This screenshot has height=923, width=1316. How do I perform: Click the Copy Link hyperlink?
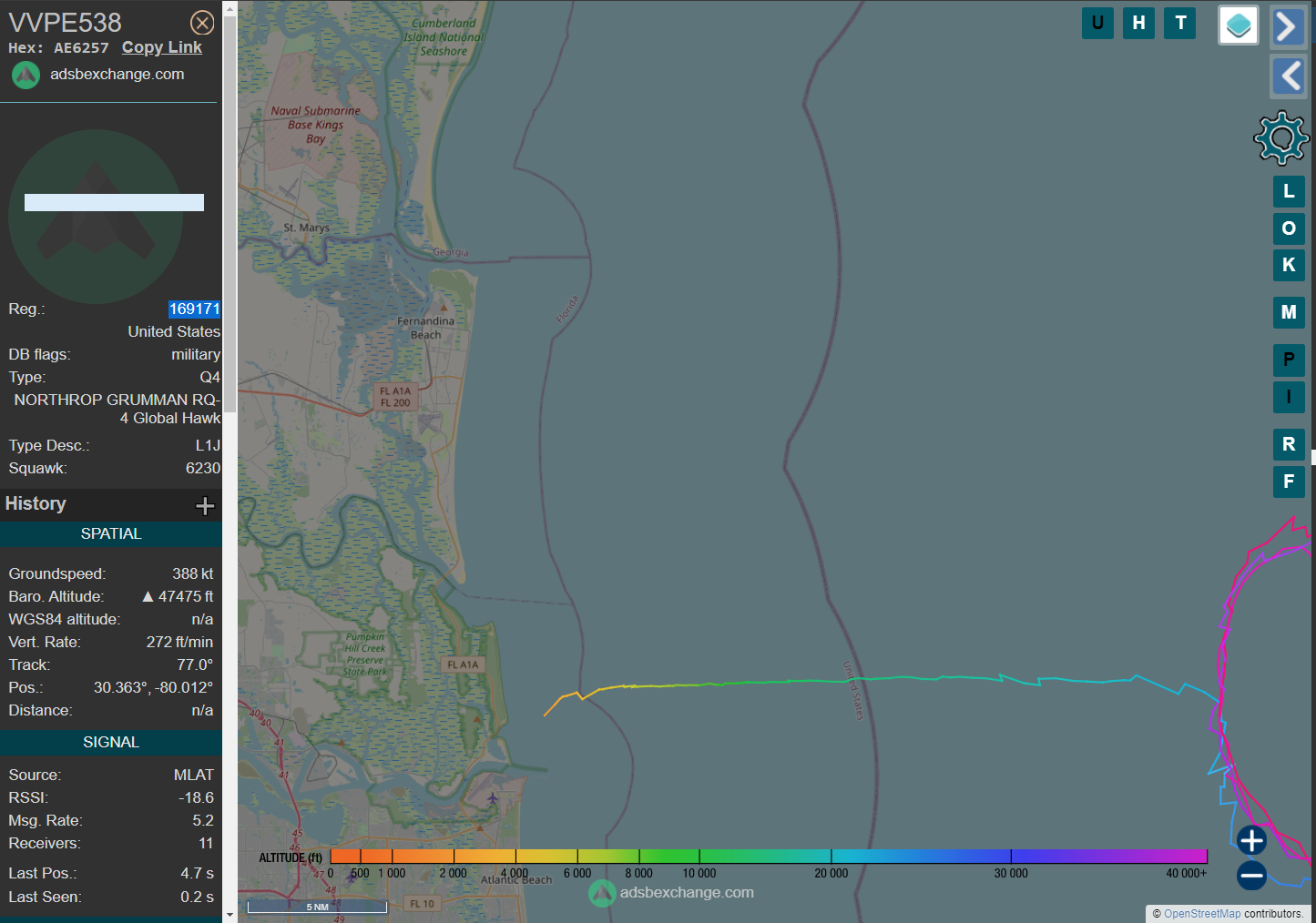[x=162, y=47]
